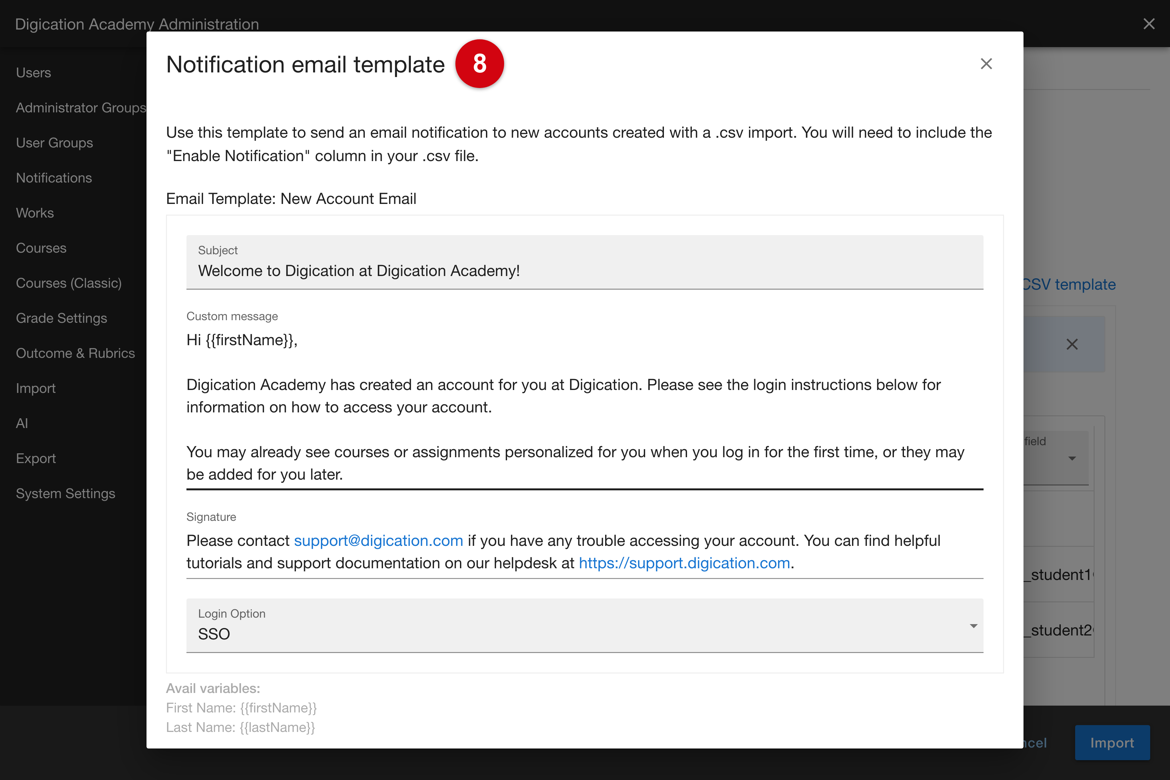Go to Administrator Groups section

(x=81, y=107)
